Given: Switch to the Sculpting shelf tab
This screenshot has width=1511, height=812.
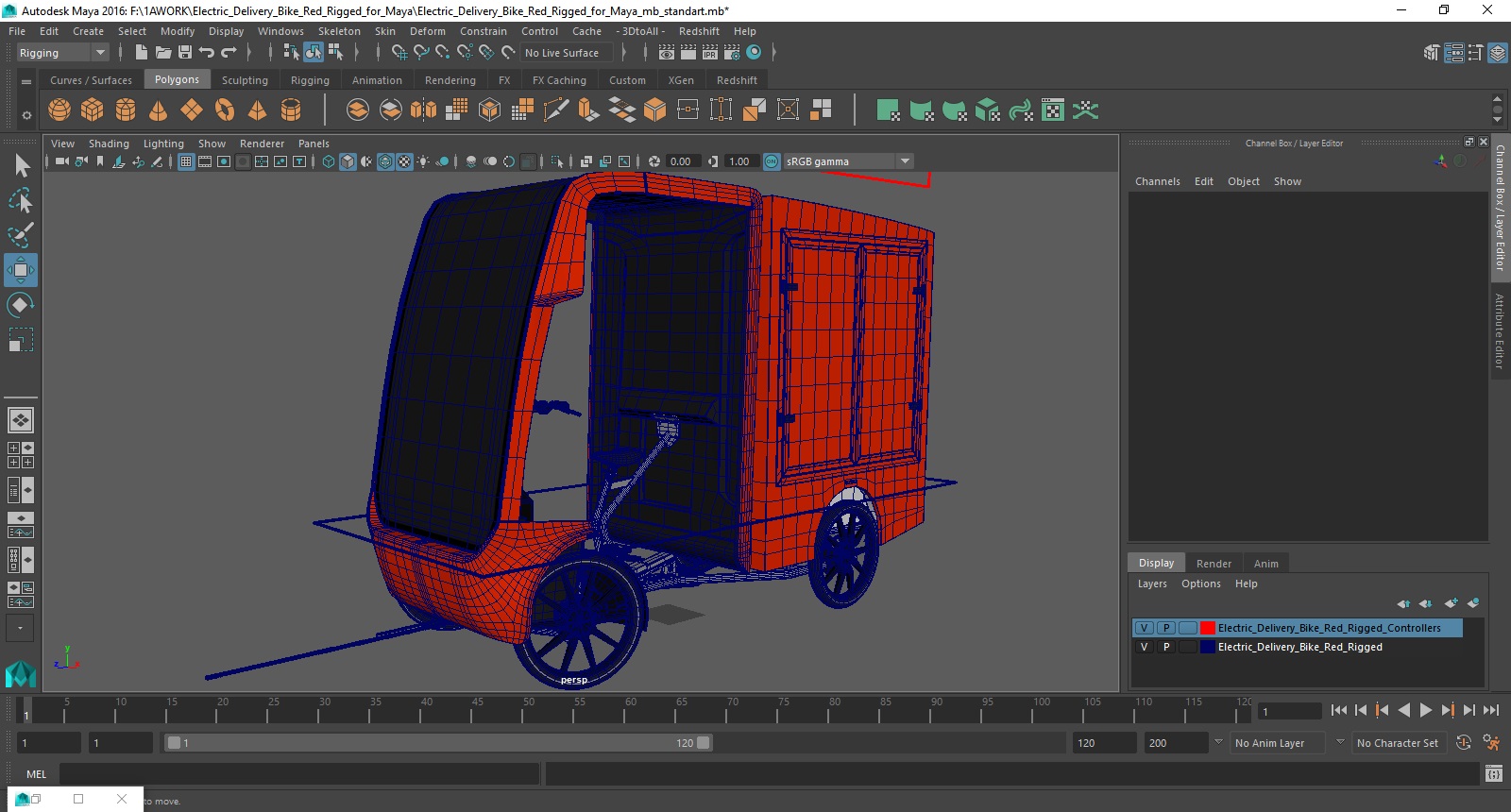Looking at the screenshot, I should [245, 80].
